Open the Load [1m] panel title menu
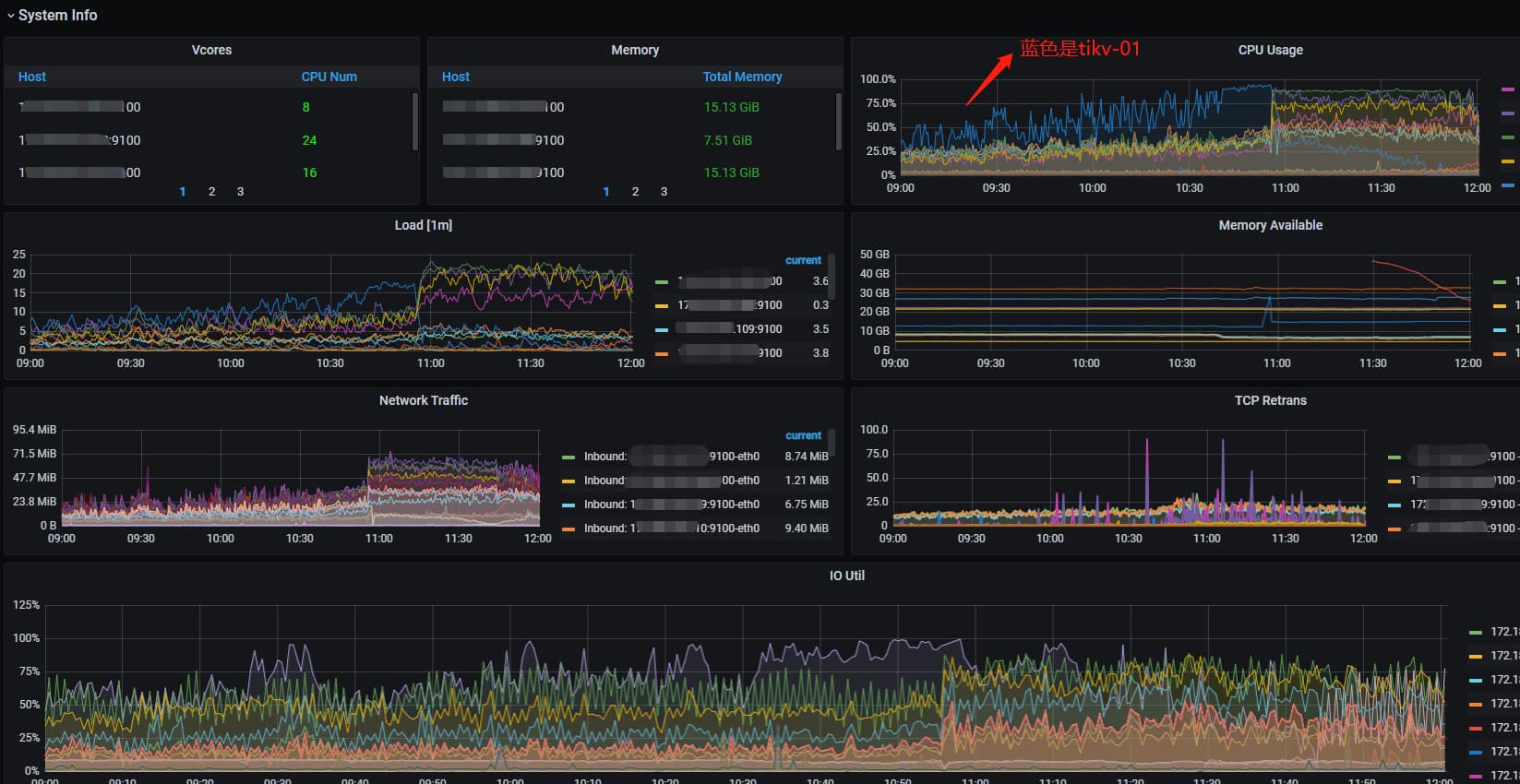 [x=423, y=225]
